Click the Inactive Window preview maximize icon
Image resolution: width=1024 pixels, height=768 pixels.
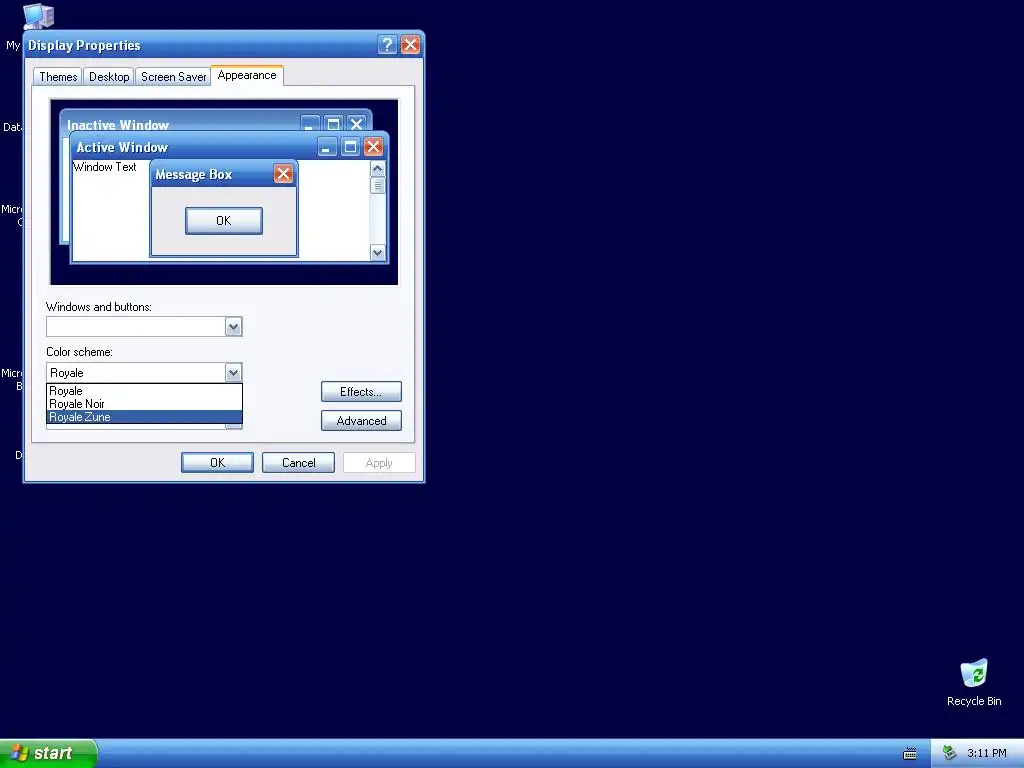333,123
